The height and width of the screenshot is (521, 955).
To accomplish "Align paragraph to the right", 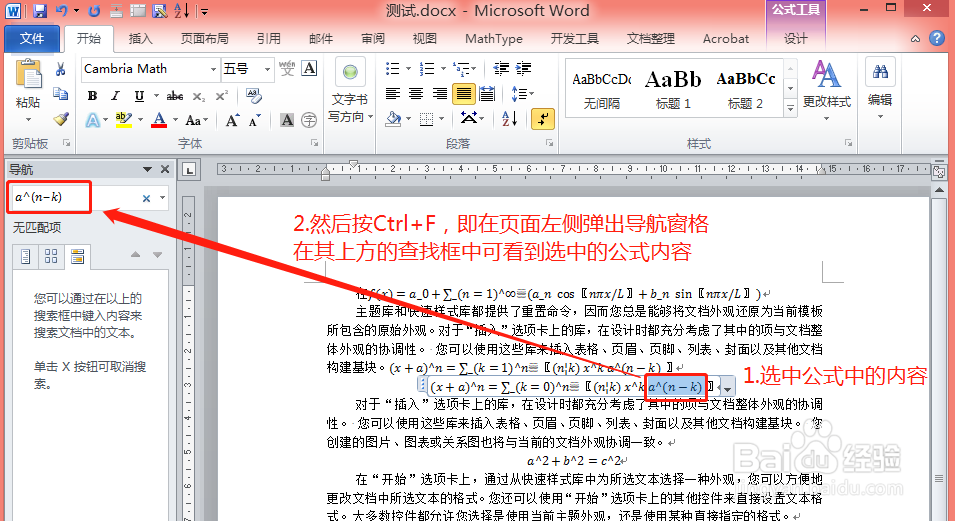I will point(440,93).
